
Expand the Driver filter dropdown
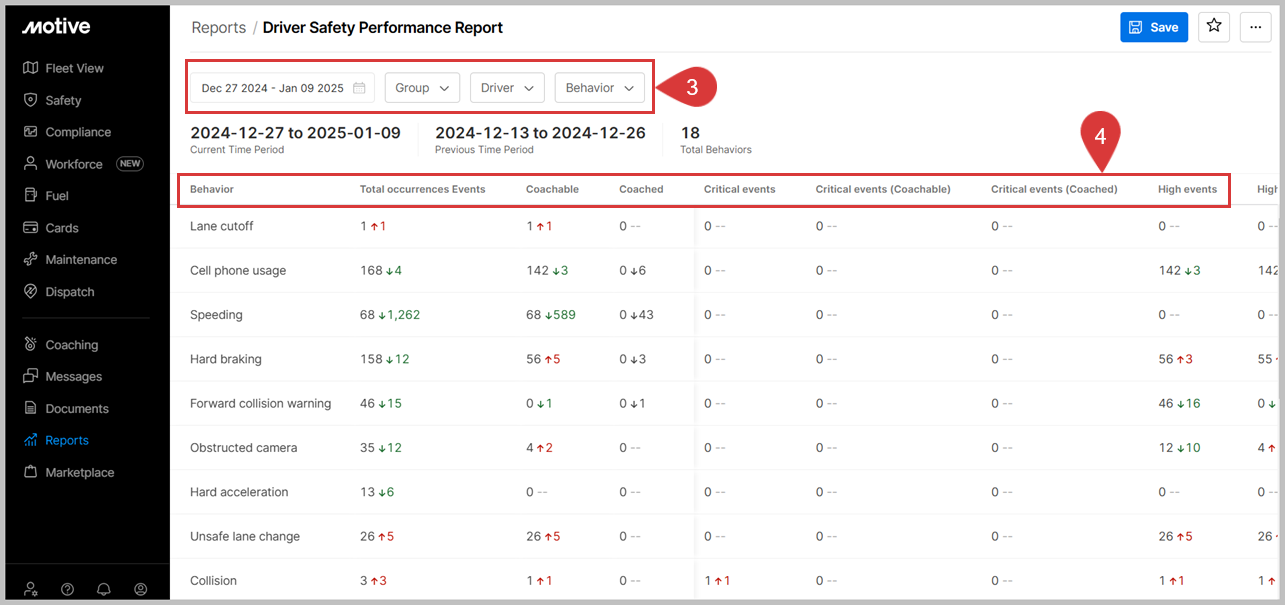[x=507, y=88]
